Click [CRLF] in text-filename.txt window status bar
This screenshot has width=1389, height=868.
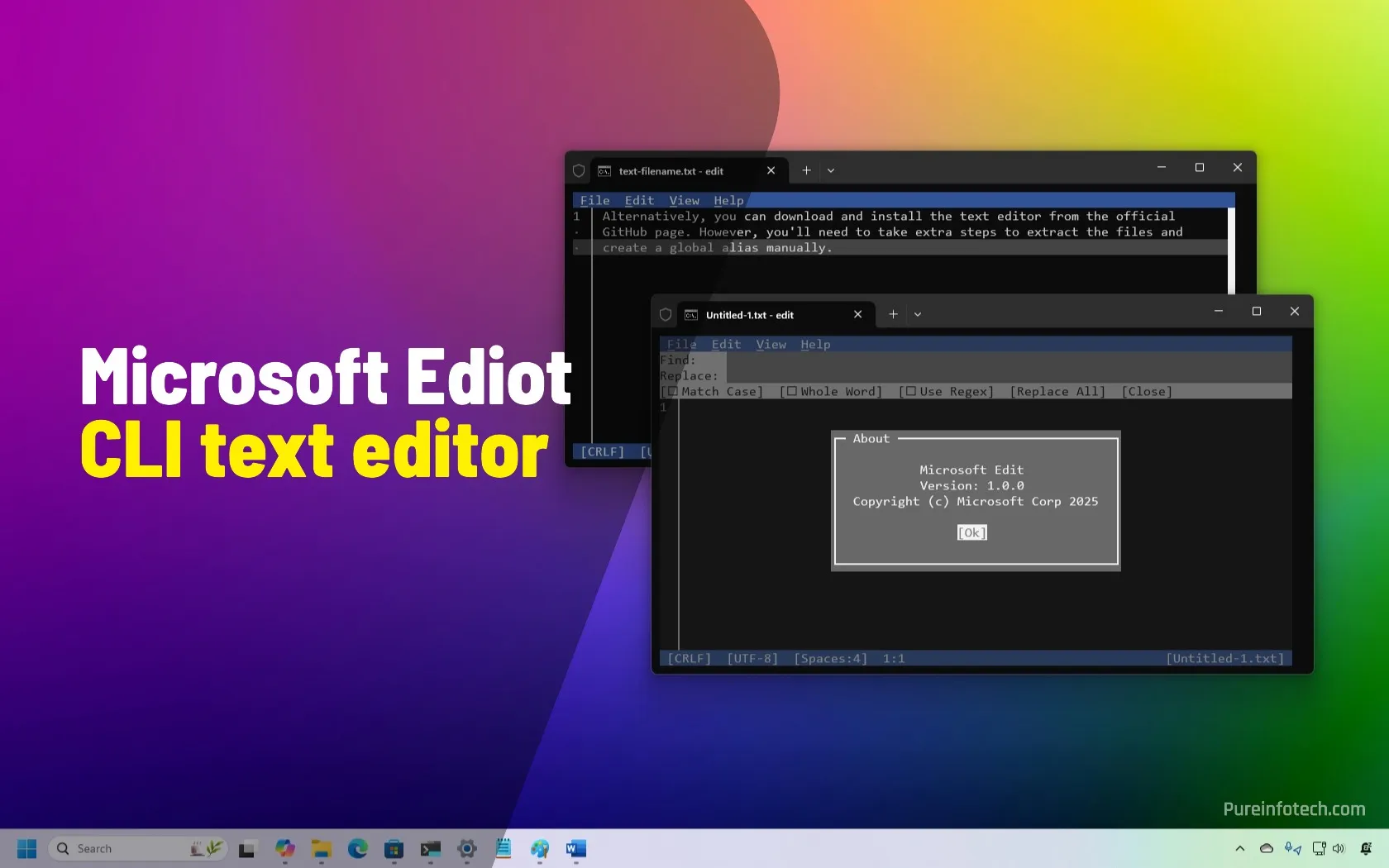[602, 452]
